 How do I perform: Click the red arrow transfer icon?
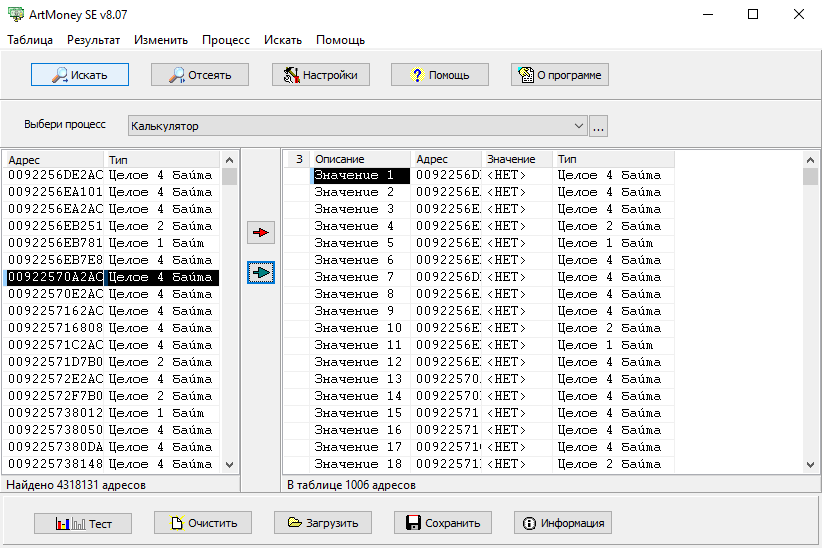point(261,232)
